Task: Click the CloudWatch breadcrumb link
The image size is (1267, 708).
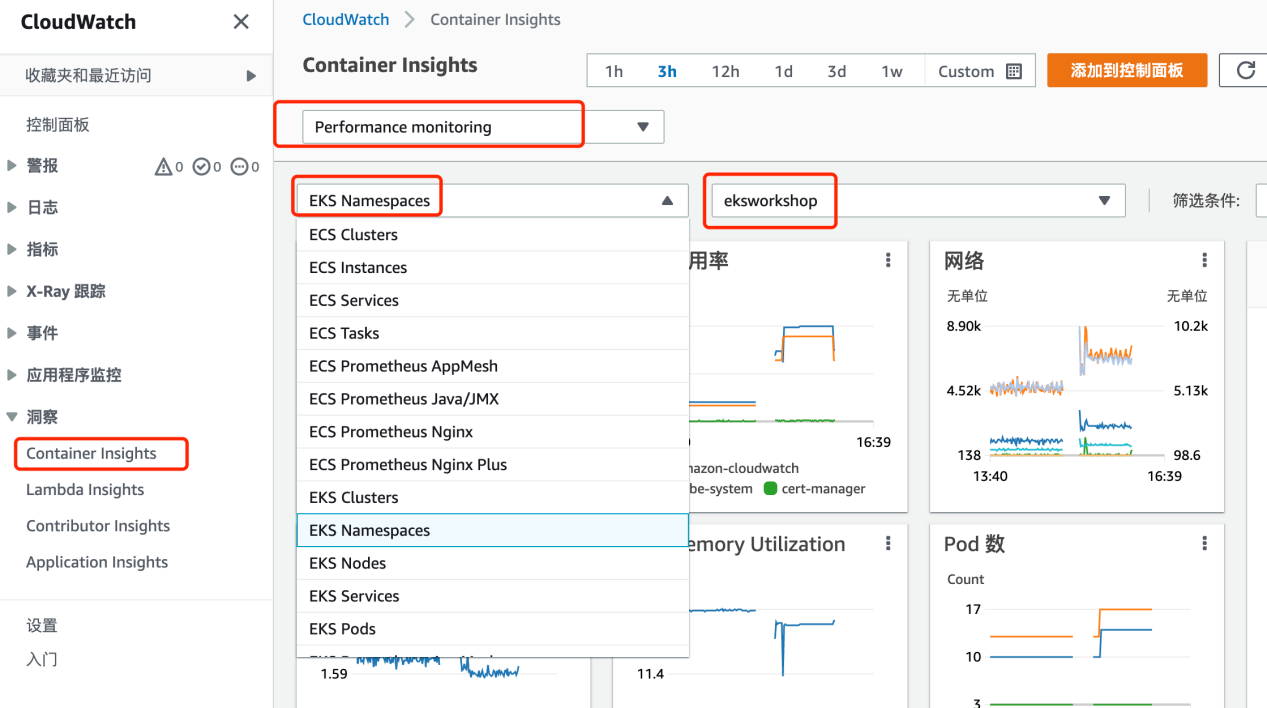Action: [345, 19]
